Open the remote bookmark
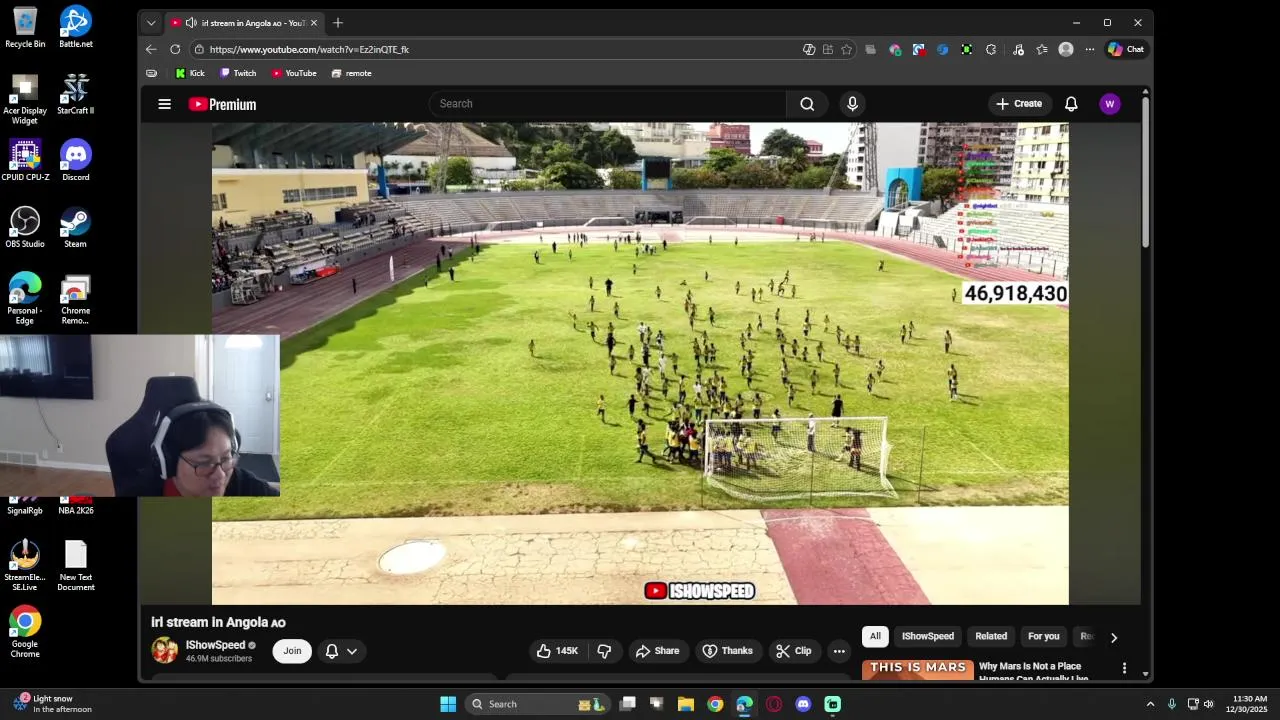This screenshot has width=1280, height=720. point(351,73)
